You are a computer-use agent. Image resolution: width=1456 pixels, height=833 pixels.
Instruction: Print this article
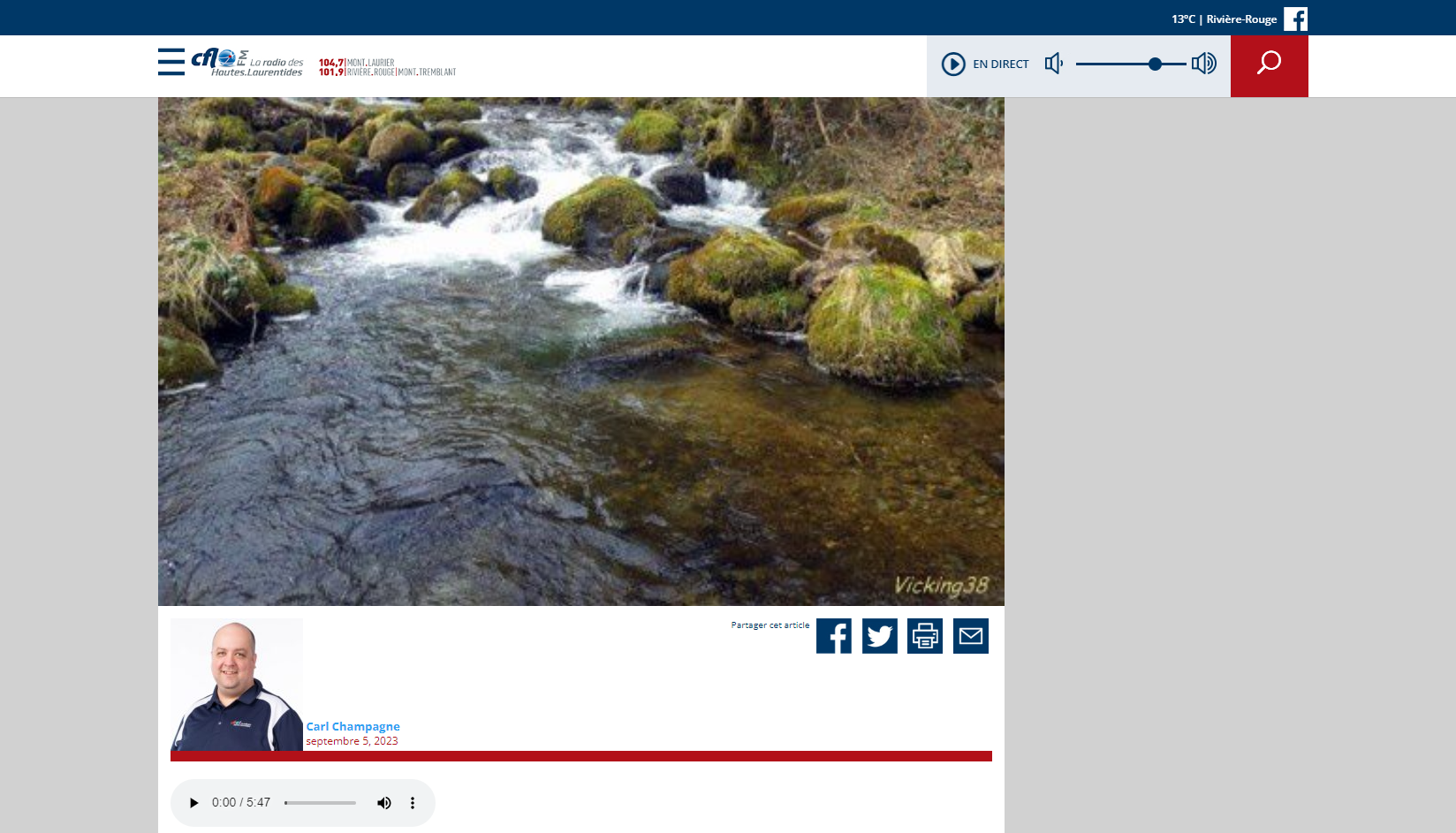pos(925,636)
